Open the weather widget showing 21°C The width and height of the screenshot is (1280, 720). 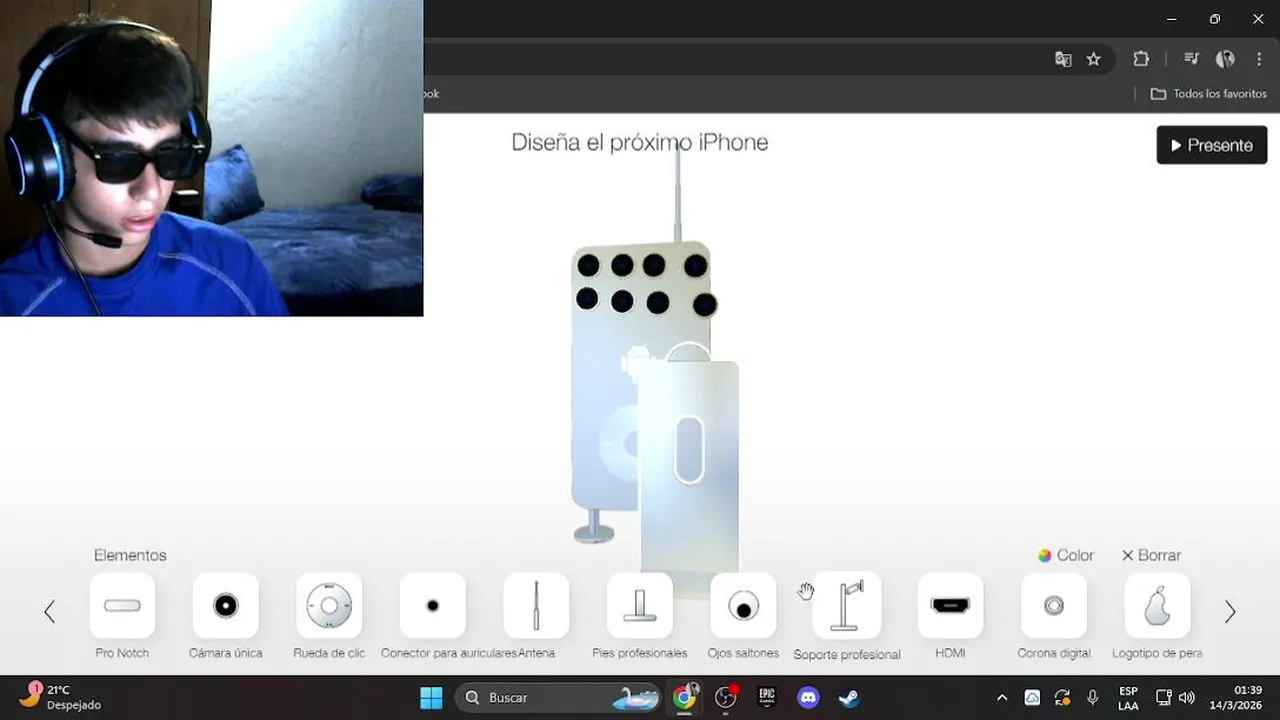(60, 697)
